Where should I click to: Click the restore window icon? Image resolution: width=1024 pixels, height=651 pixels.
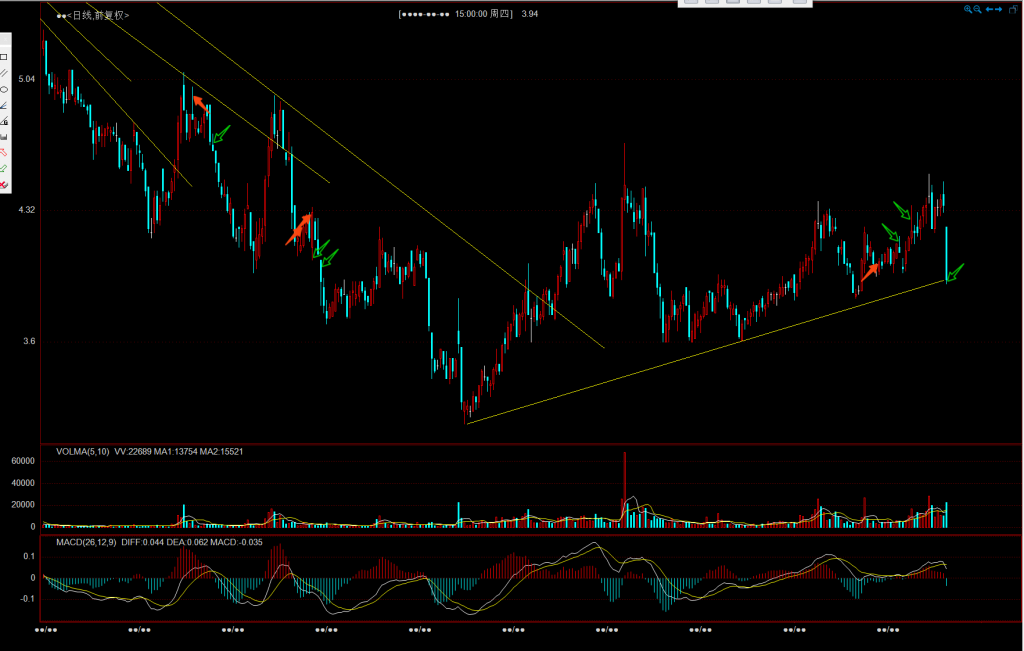coord(1013,9)
